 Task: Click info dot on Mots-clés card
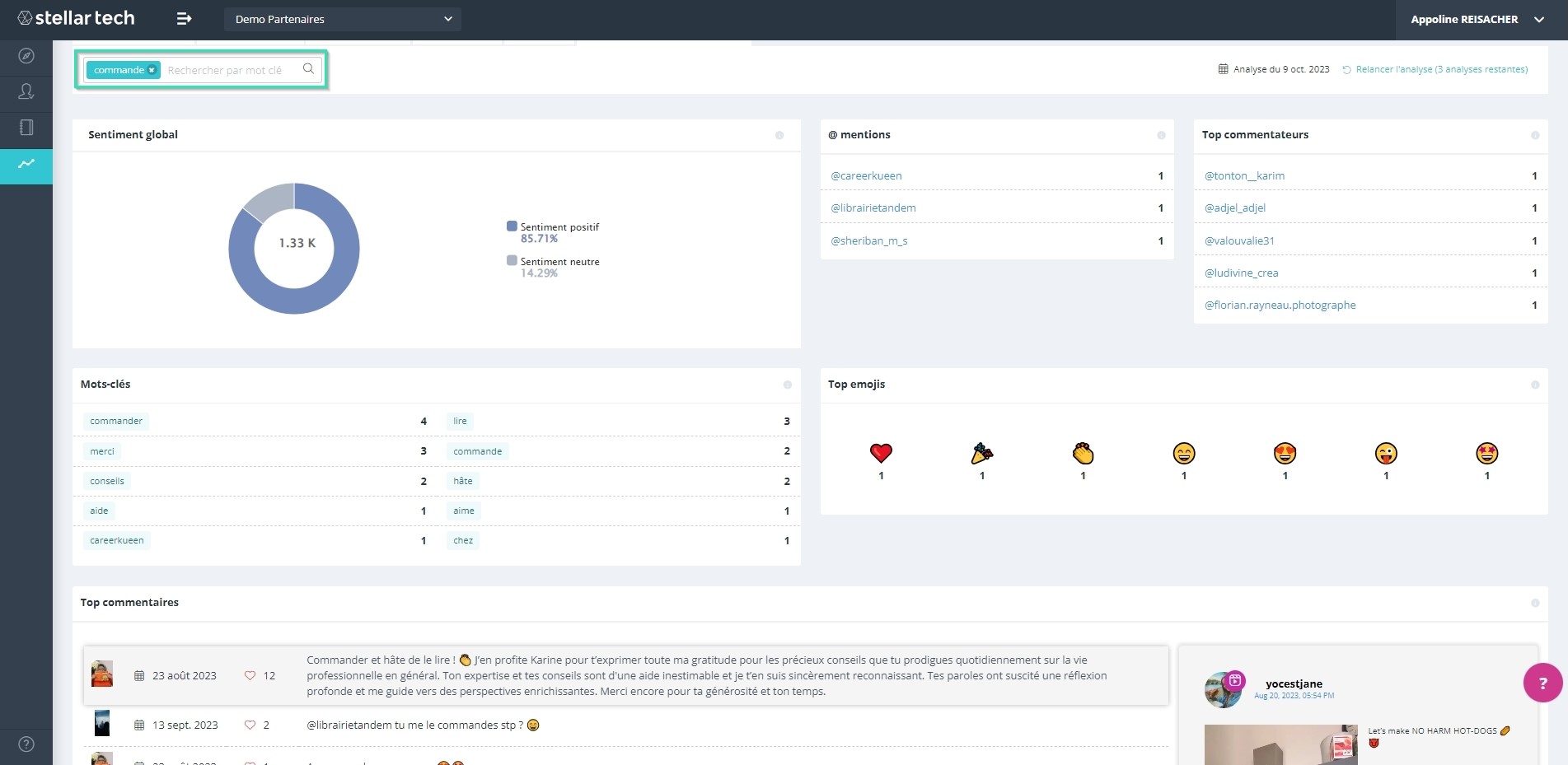pos(788,385)
